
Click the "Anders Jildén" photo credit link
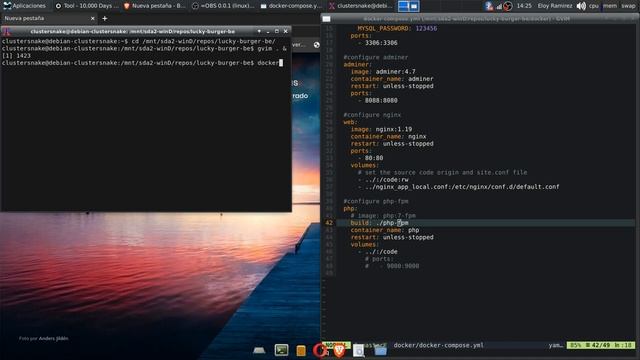(x=53, y=338)
